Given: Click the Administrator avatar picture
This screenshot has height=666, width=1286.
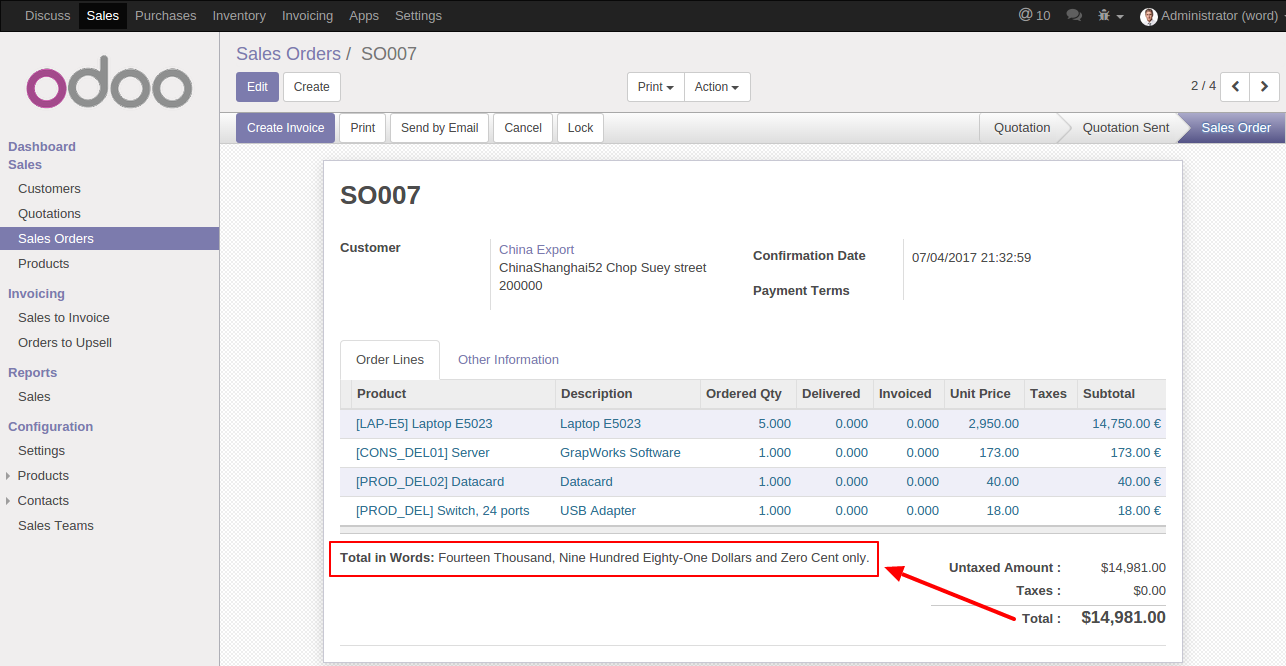Looking at the screenshot, I should [x=1148, y=16].
